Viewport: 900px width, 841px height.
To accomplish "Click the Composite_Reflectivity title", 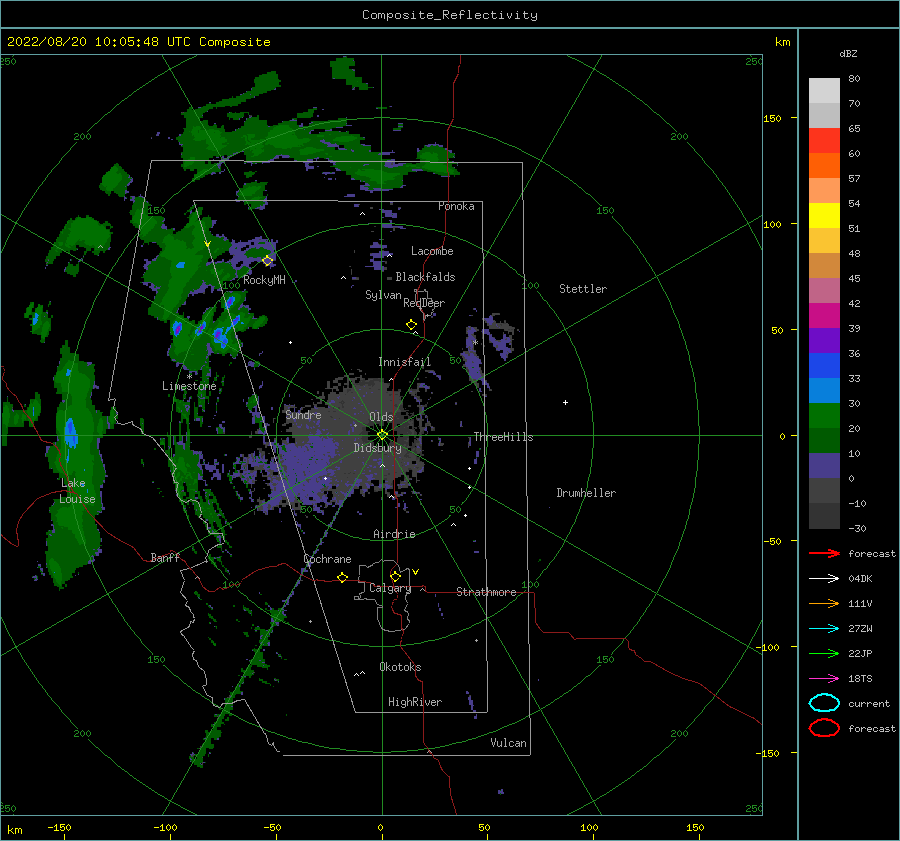I will (x=449, y=15).
